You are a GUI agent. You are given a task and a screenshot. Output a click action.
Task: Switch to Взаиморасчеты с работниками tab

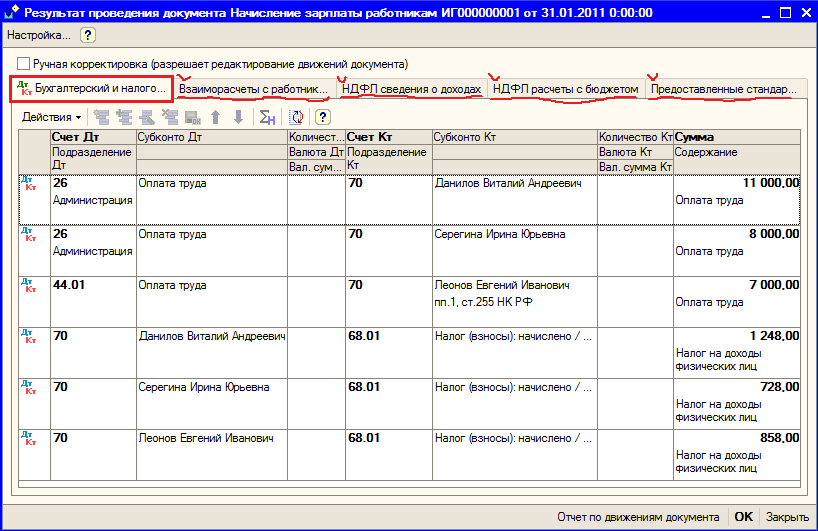click(x=254, y=89)
